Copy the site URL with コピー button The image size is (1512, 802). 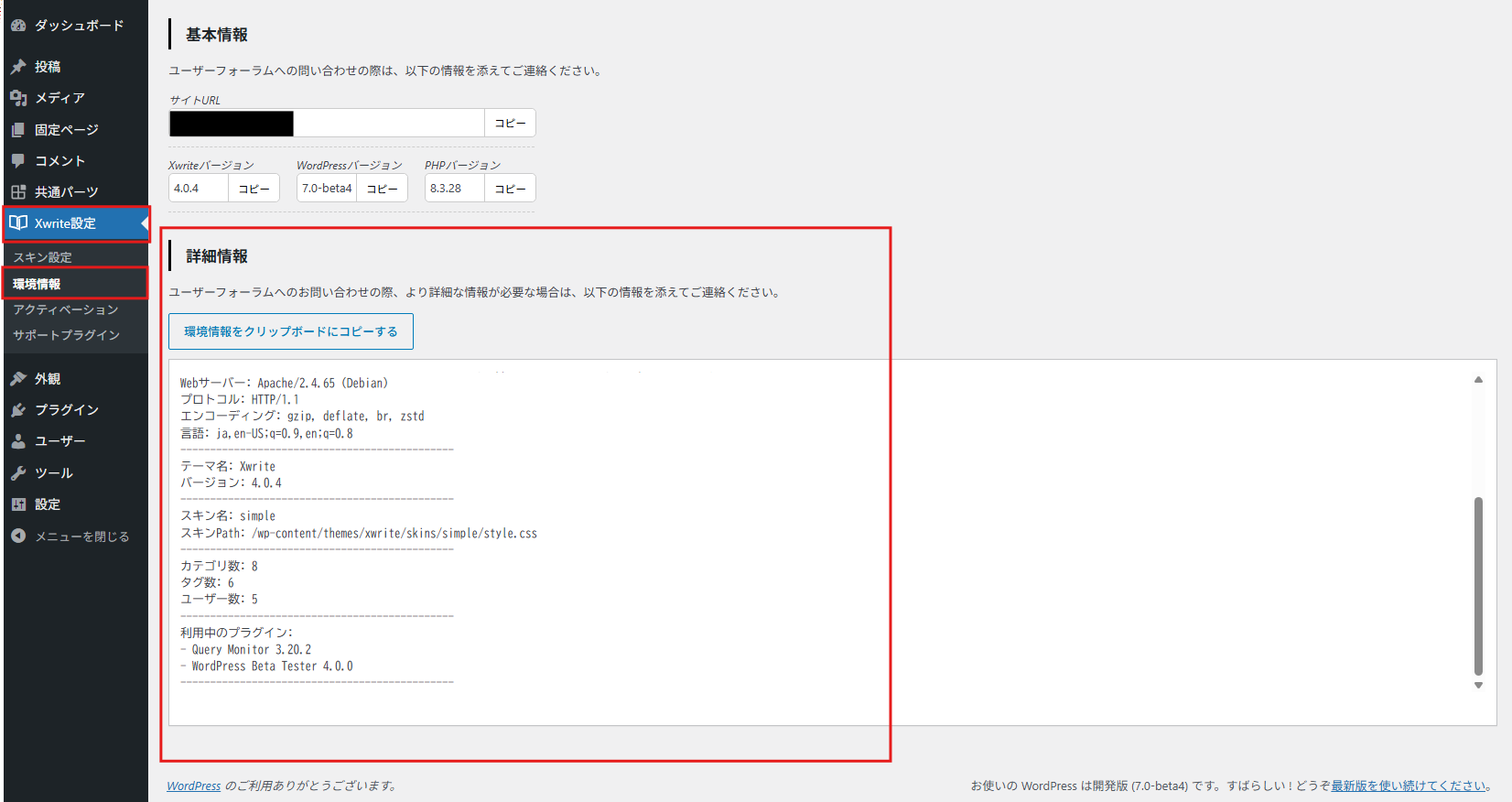coord(510,123)
